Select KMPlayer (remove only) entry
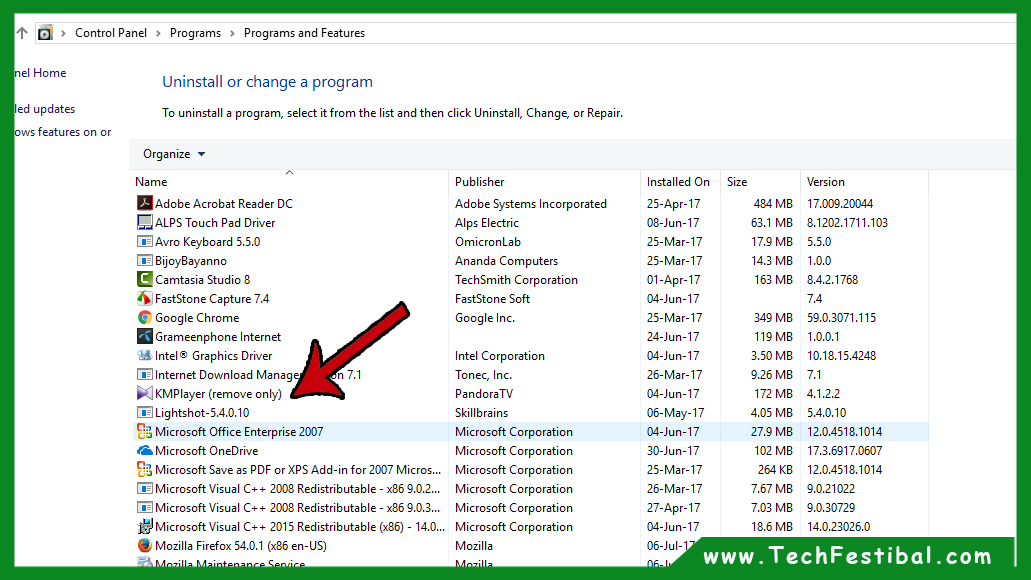 tap(218, 394)
